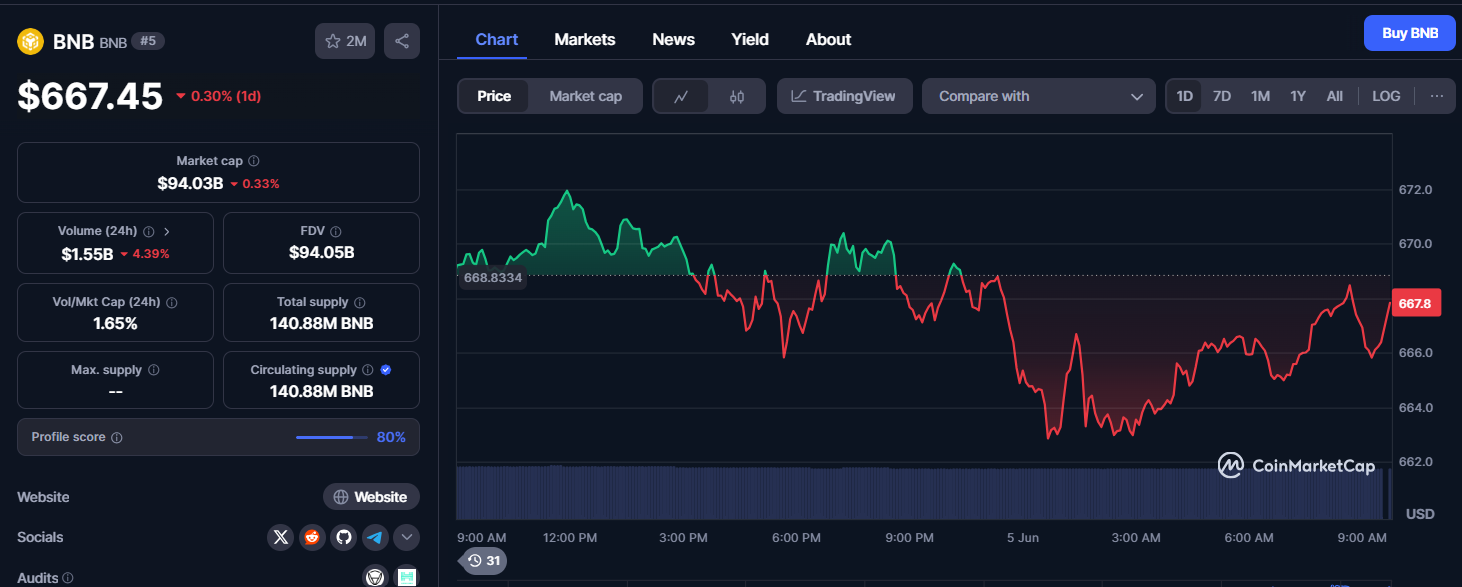Switch to the Chart tab
Viewport: 1462px width, 587px height.
click(x=497, y=39)
